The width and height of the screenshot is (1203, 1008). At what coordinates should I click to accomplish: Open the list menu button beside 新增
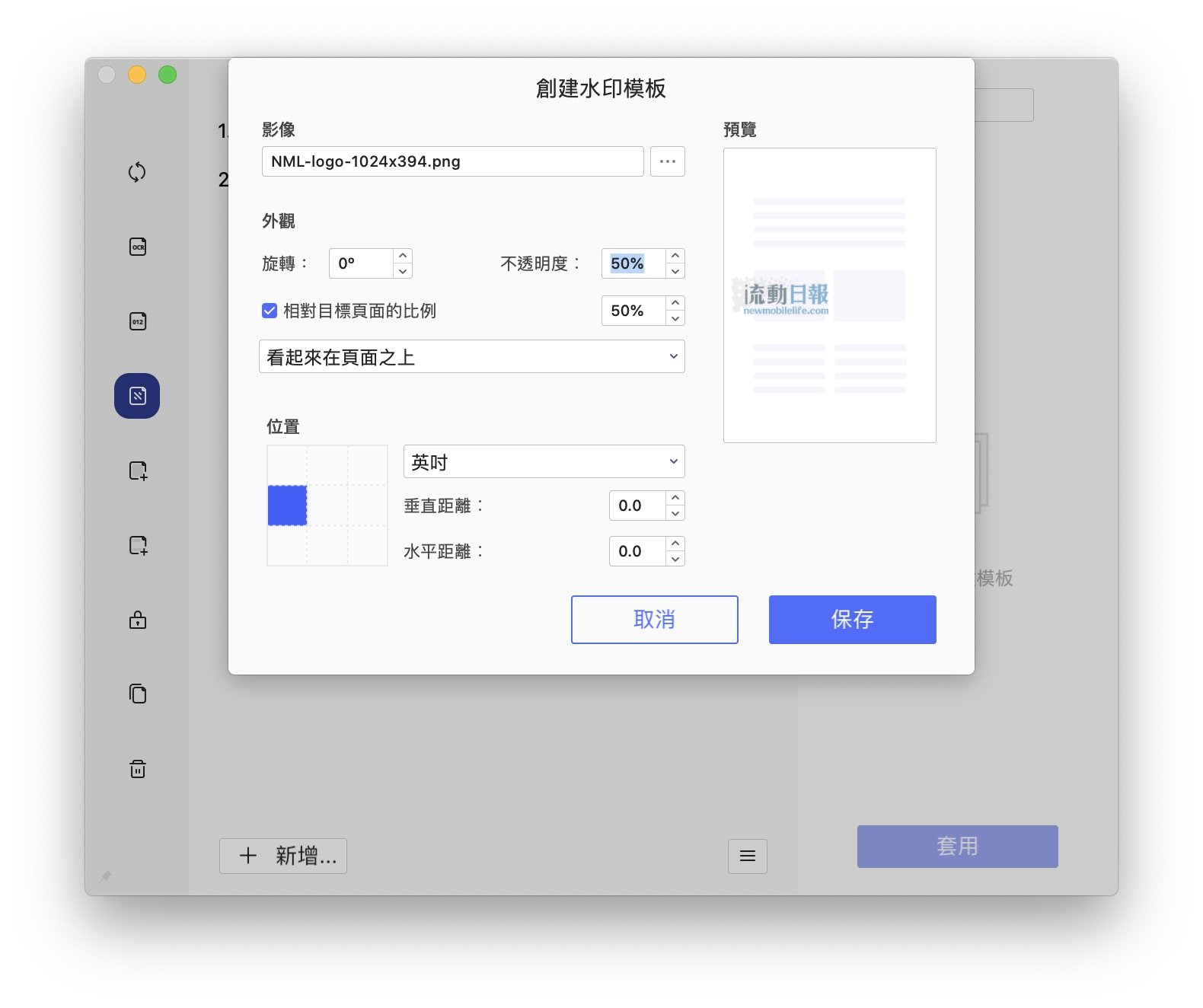tap(748, 856)
